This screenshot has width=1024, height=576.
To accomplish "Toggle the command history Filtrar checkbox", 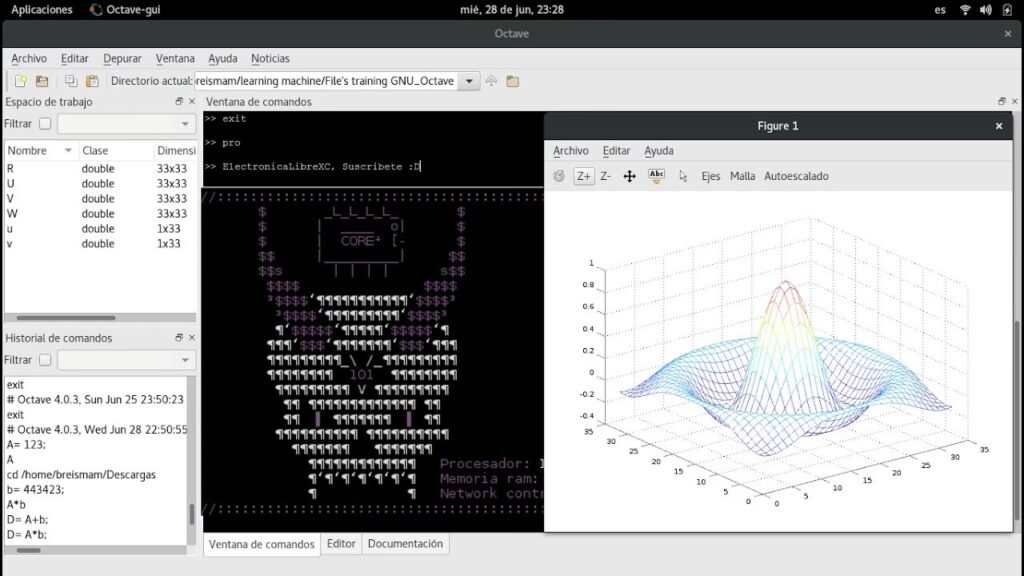I will 45,360.
